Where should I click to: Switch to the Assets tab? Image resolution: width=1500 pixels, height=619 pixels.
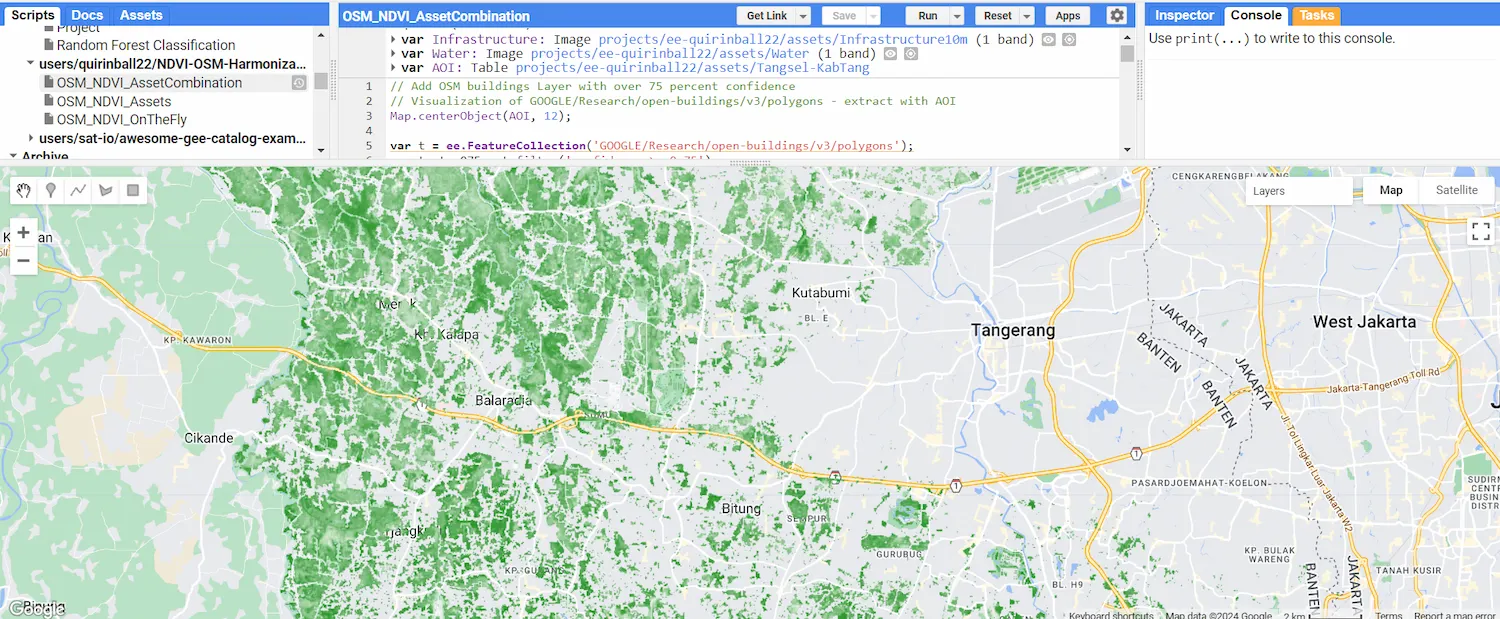point(141,15)
